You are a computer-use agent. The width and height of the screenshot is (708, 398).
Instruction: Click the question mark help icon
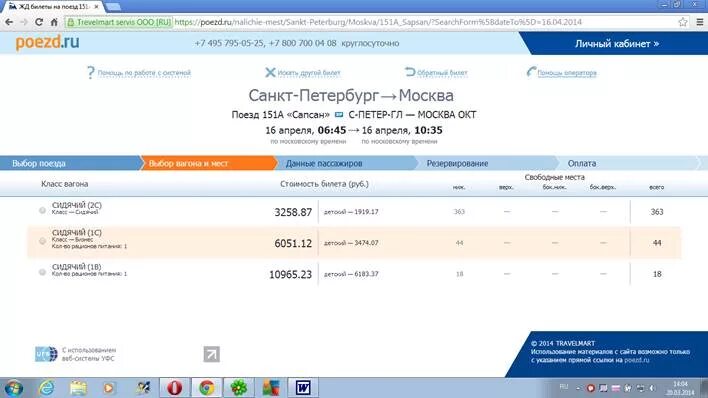(91, 72)
